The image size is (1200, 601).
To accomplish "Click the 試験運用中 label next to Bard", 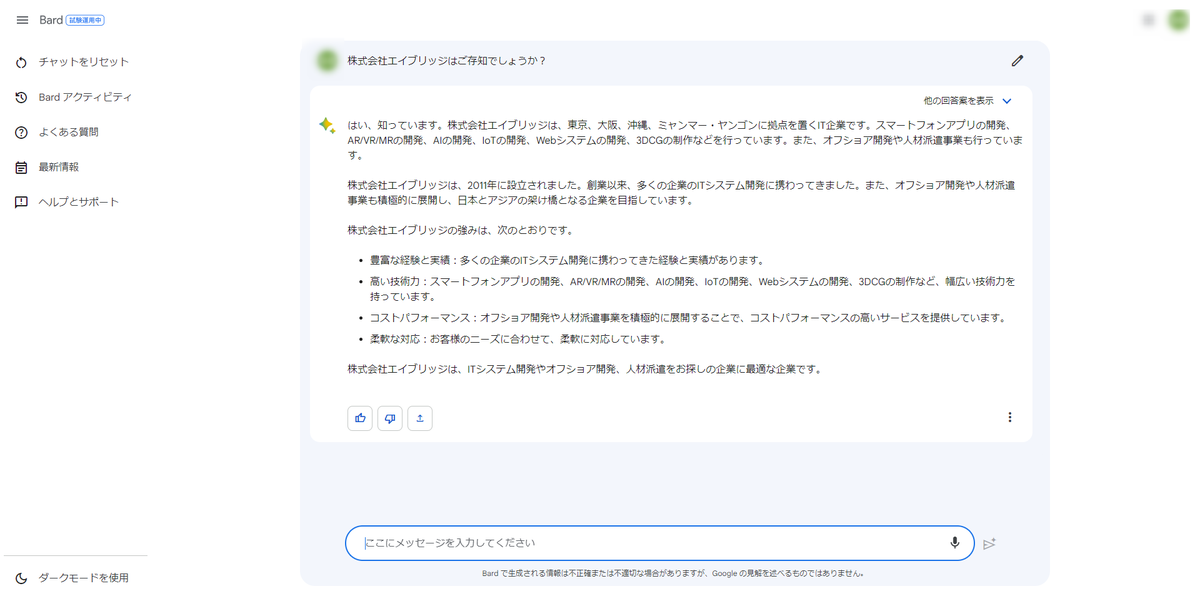I will click(x=84, y=19).
